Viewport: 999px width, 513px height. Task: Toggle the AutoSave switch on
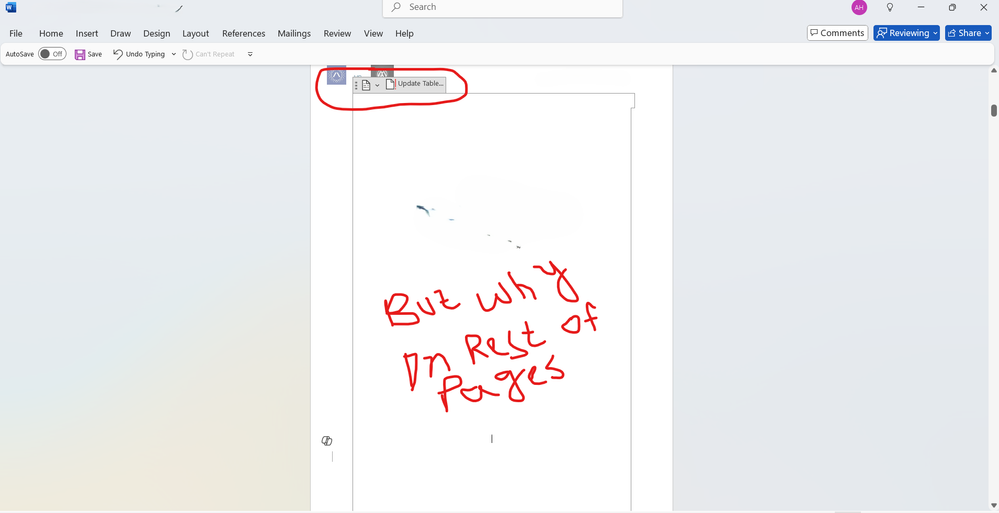[52, 54]
